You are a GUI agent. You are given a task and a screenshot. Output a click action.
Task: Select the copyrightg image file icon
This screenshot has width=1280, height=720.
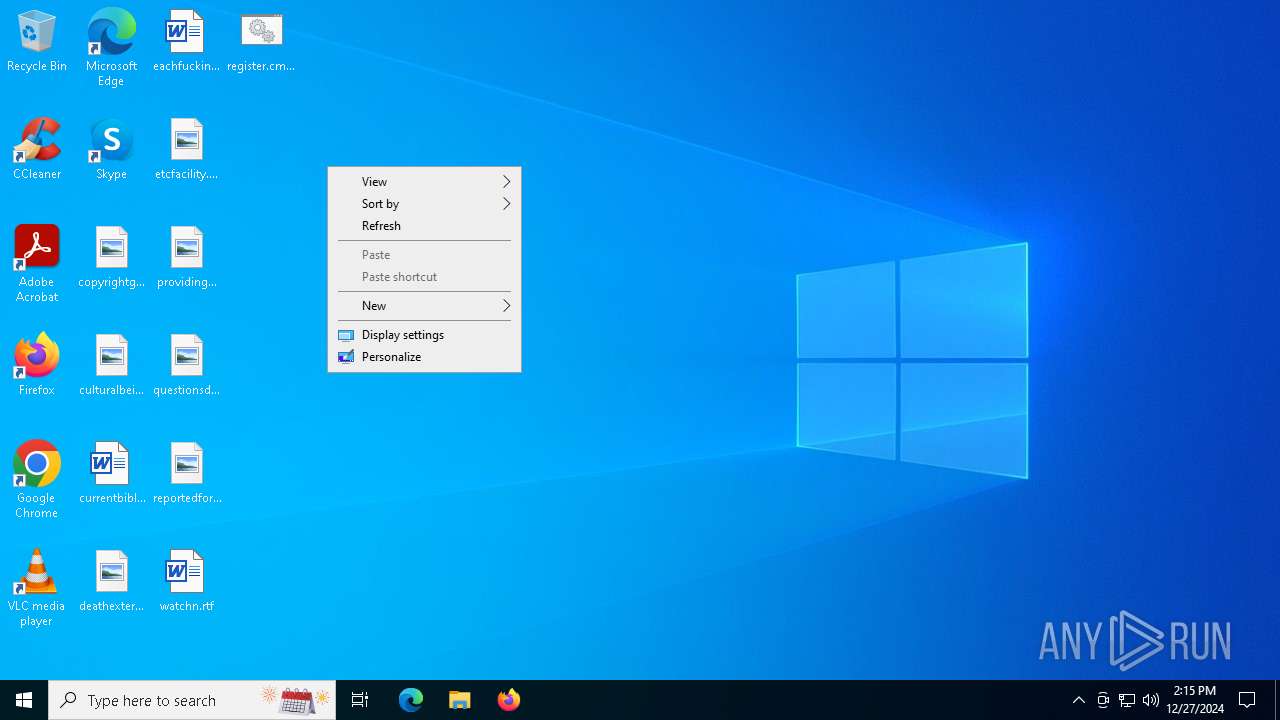111,258
